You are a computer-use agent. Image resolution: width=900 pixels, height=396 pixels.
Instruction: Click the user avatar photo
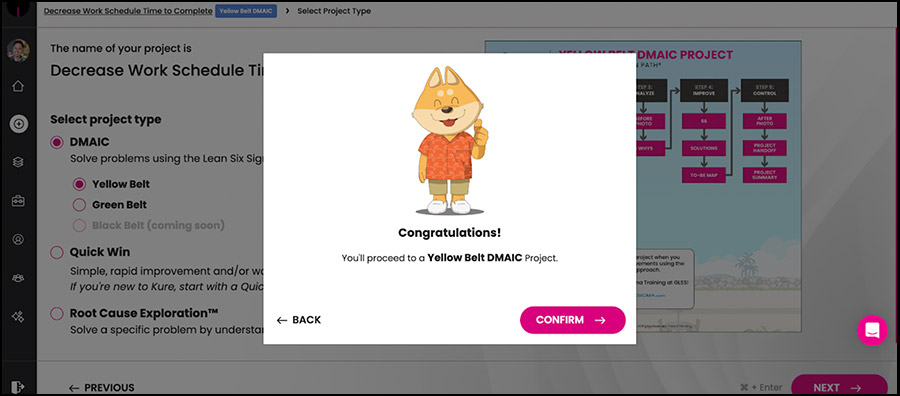coord(18,51)
